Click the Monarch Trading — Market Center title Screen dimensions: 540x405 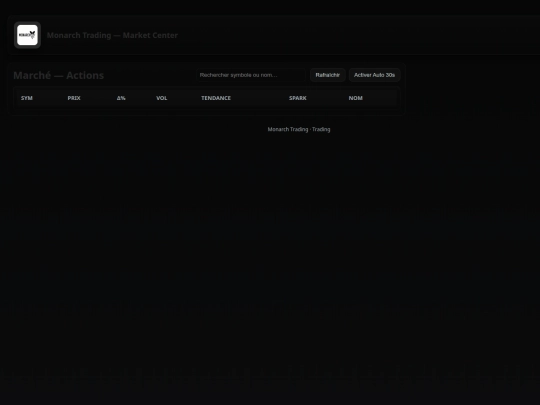click(112, 35)
